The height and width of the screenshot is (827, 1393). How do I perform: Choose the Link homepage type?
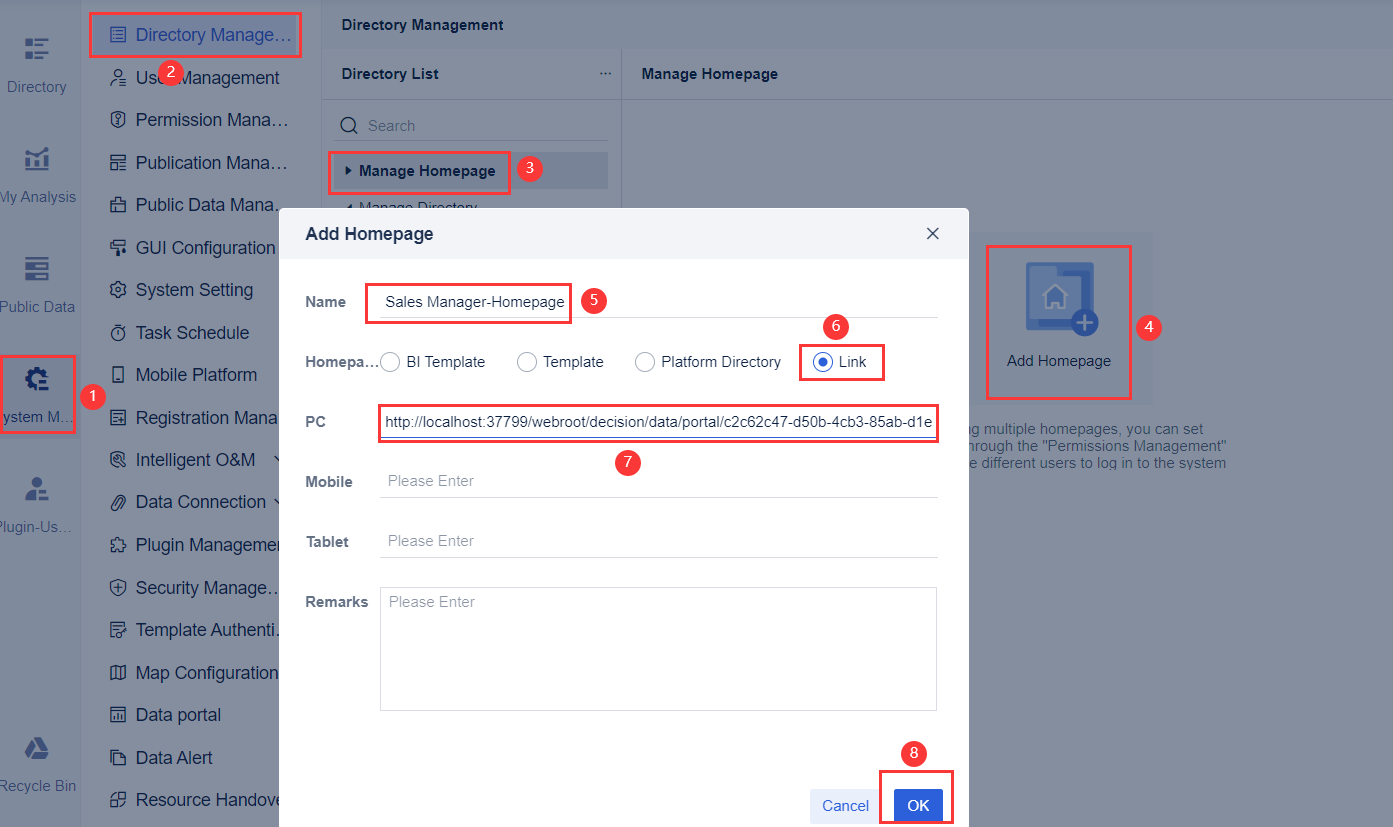pos(841,362)
